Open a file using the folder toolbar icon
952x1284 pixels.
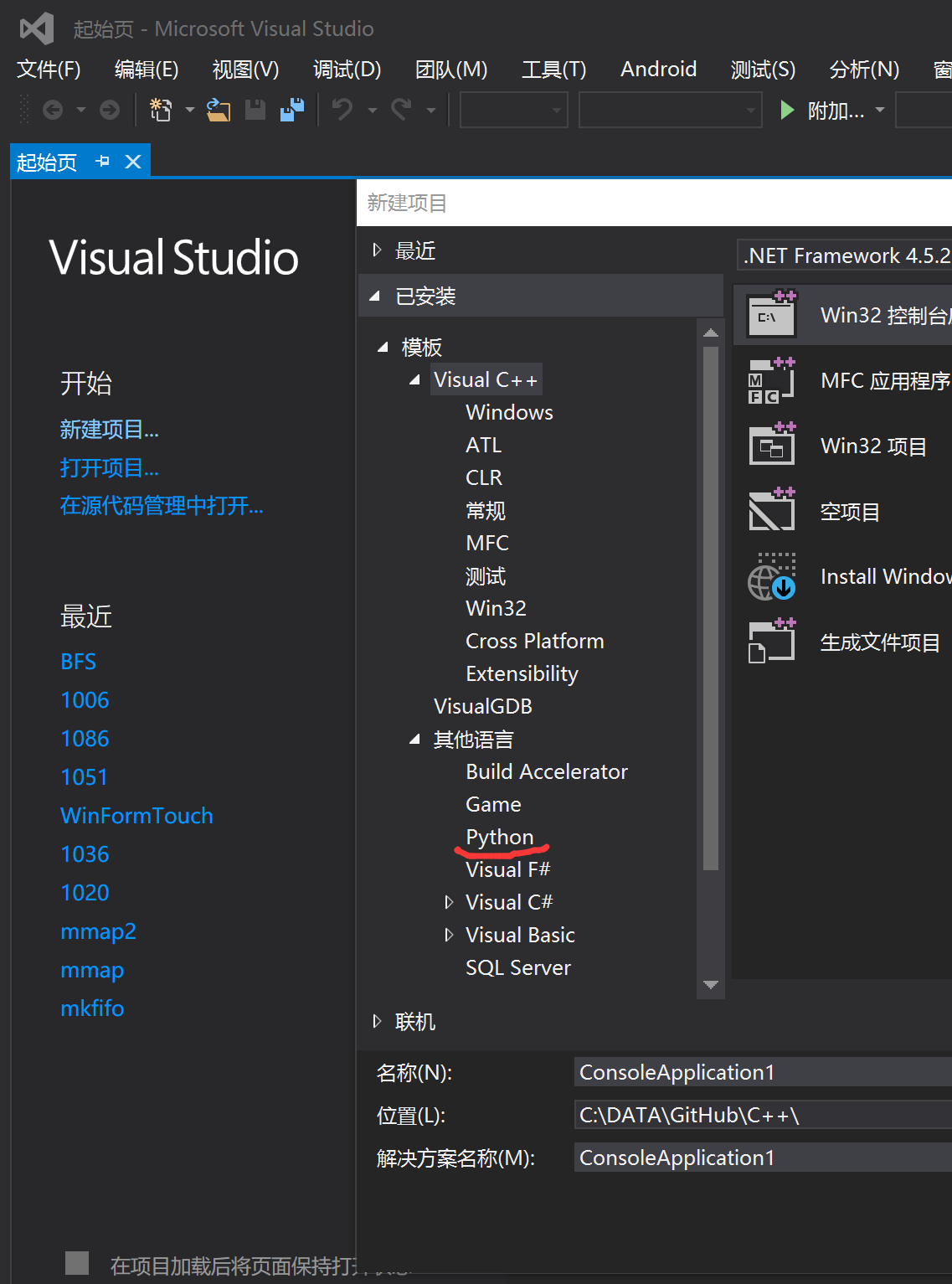[x=218, y=109]
